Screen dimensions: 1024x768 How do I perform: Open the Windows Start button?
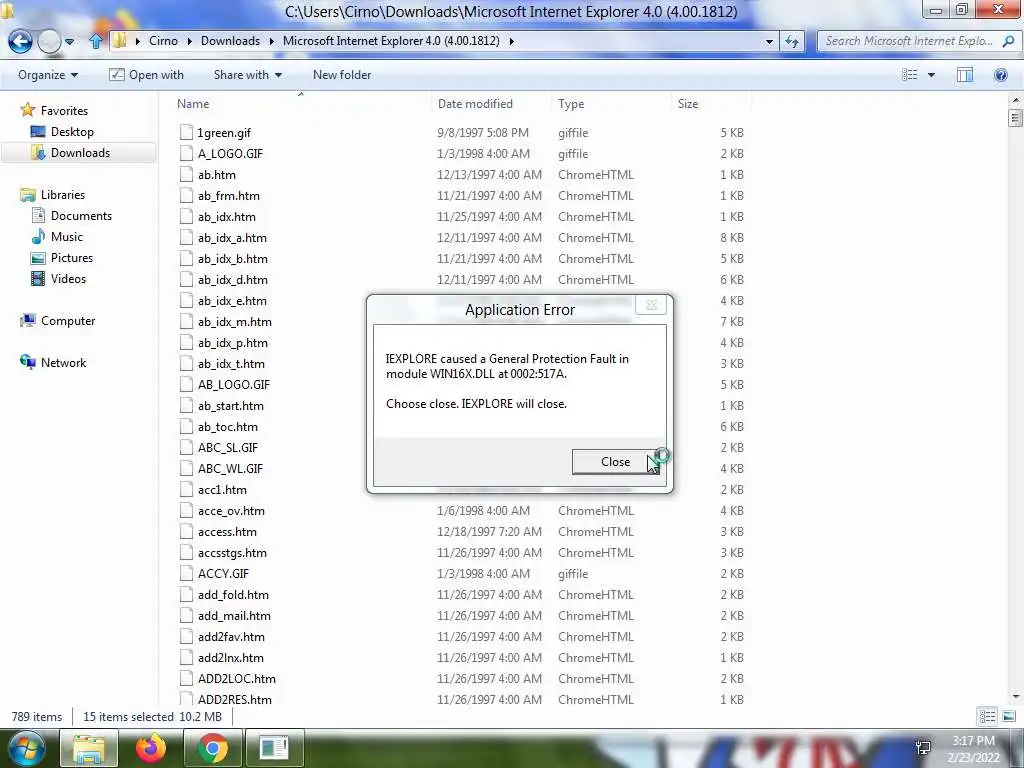[x=25, y=748]
